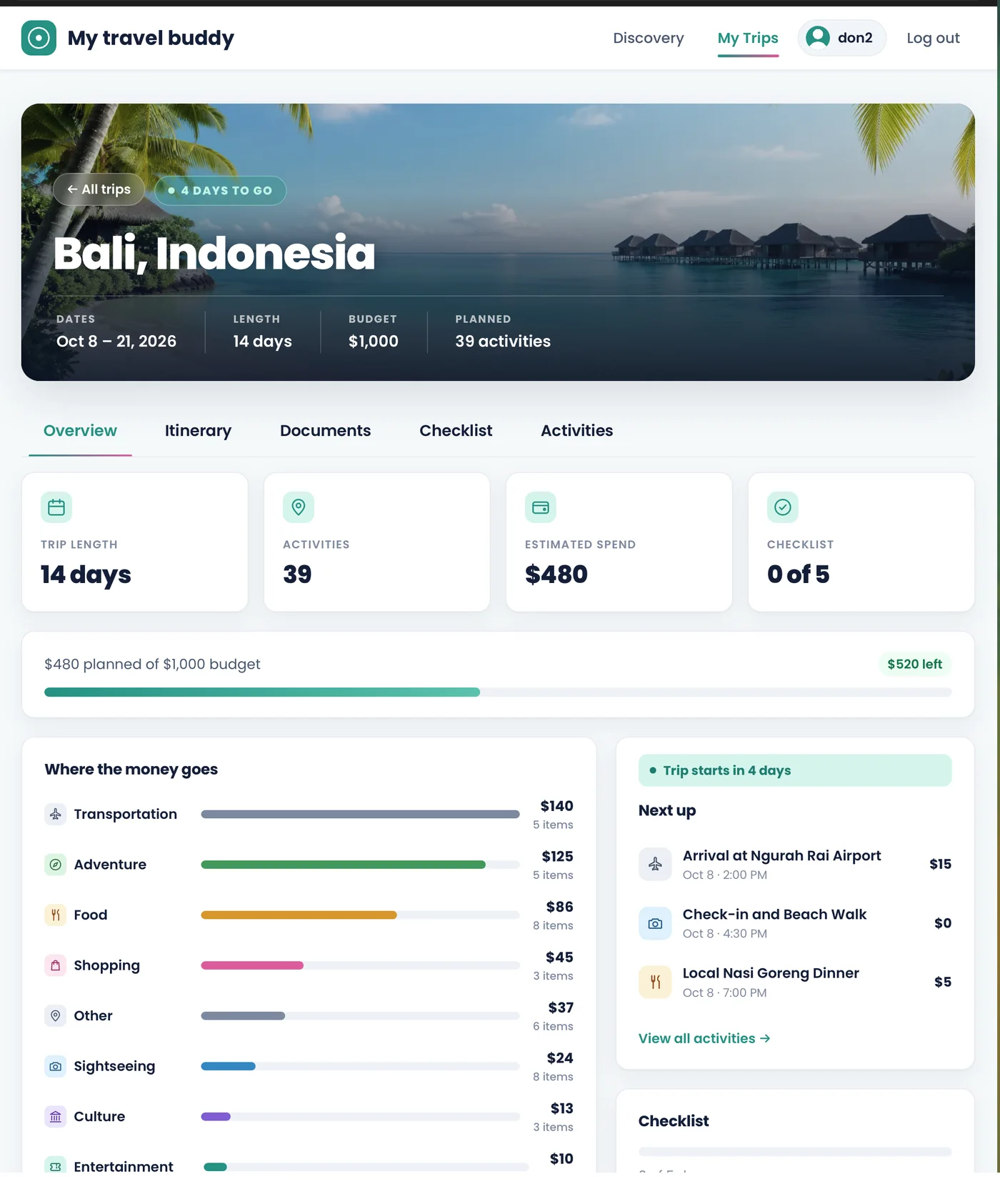The image size is (1000, 1204).
Task: Click the wallet icon in Estimated Spend card
Action: point(541,507)
